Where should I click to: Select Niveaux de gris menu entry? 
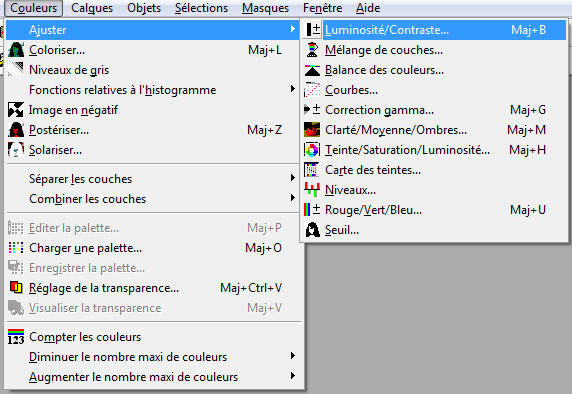(x=153, y=70)
